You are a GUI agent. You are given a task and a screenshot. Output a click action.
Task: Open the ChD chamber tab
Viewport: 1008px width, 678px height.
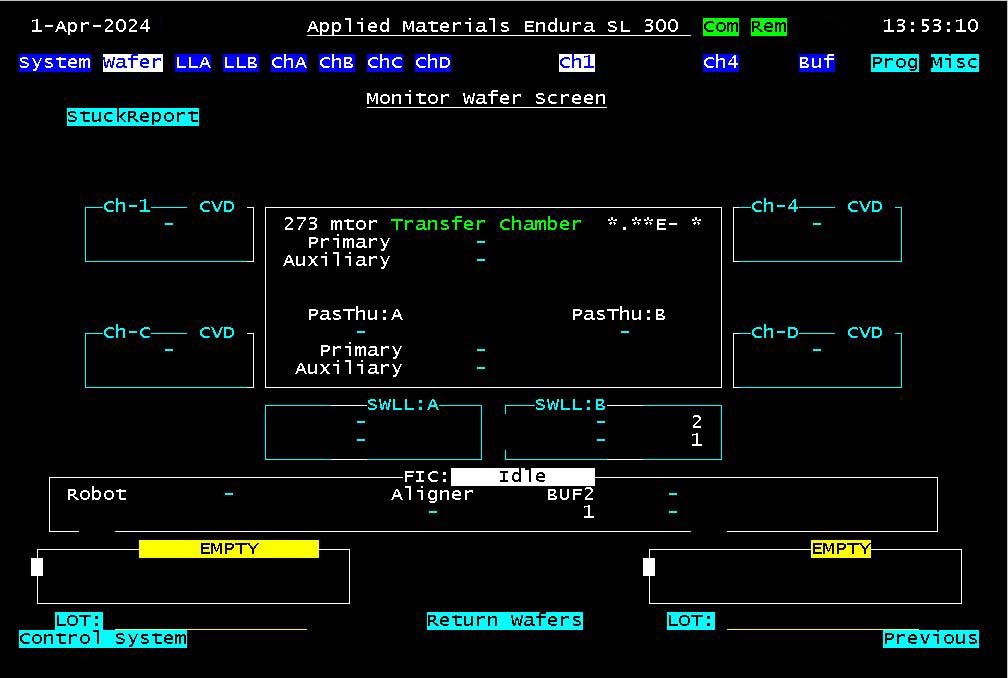(433, 62)
